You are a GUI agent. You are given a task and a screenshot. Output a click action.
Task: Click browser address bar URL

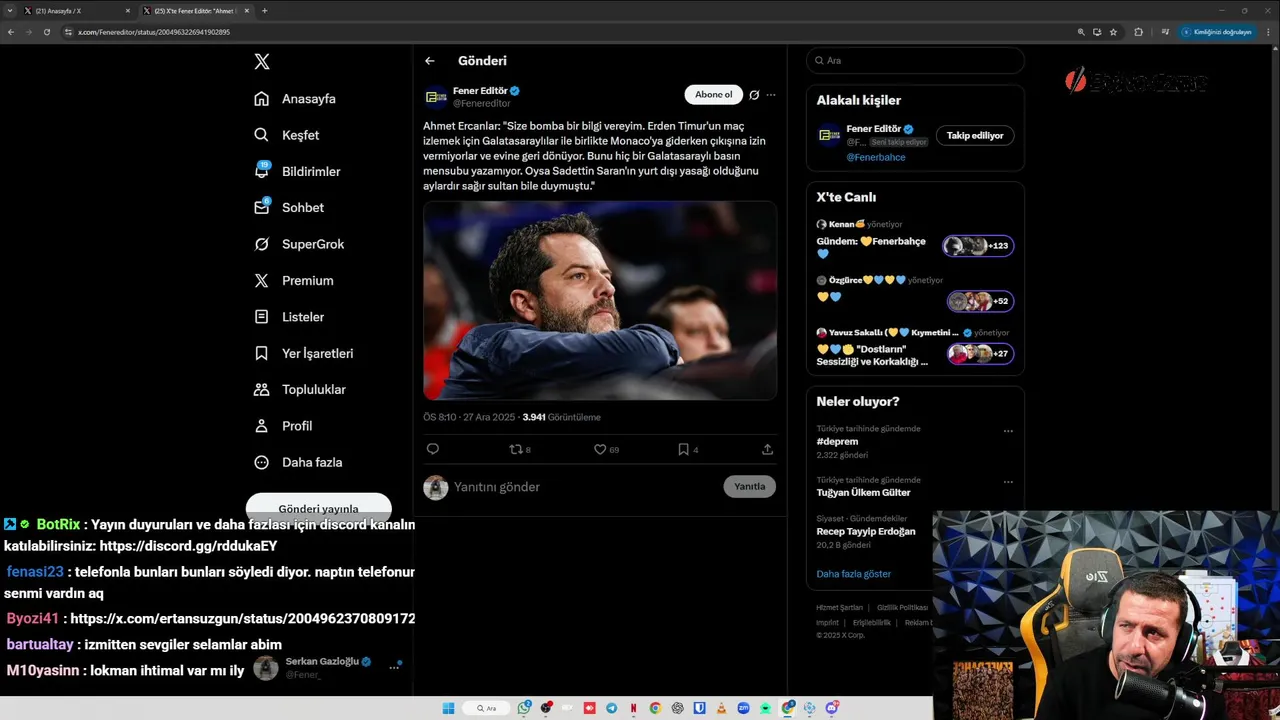pos(154,32)
